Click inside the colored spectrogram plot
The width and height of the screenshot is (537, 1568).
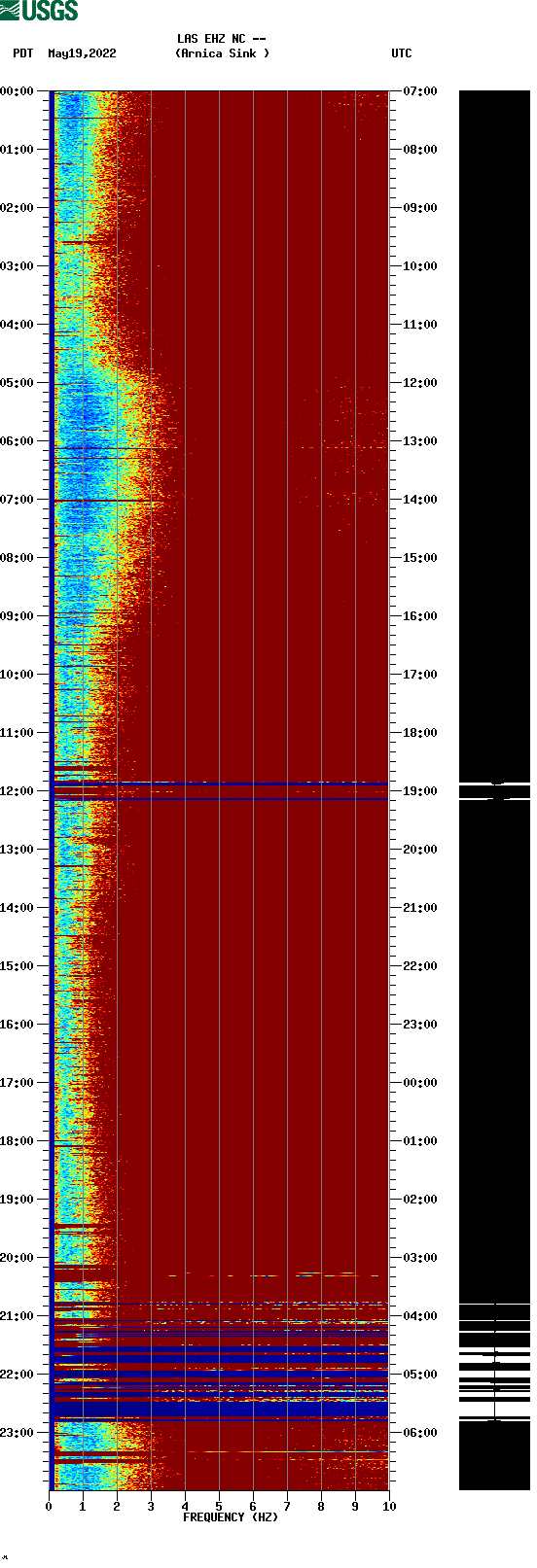pos(219,790)
